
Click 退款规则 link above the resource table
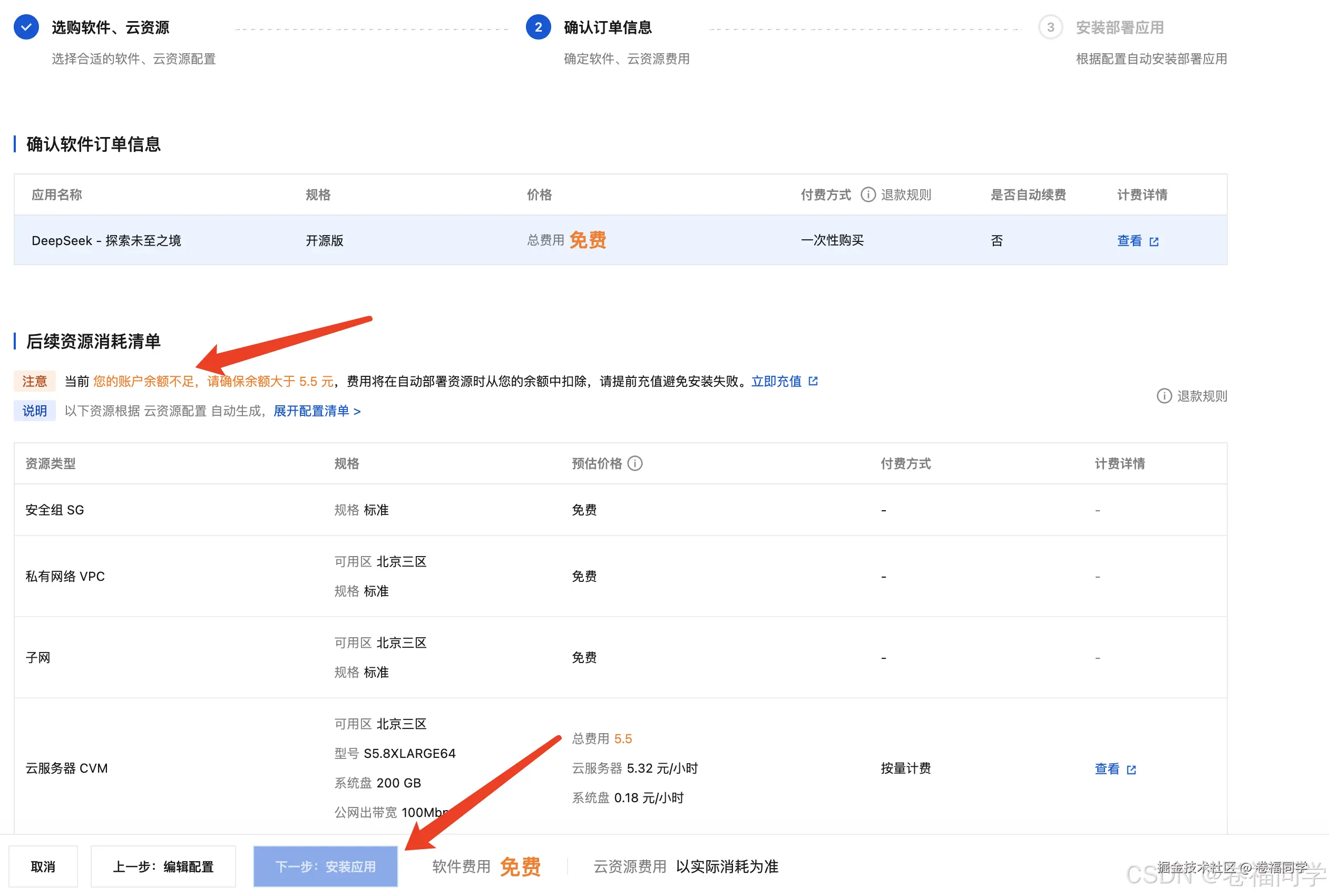coord(1201,396)
